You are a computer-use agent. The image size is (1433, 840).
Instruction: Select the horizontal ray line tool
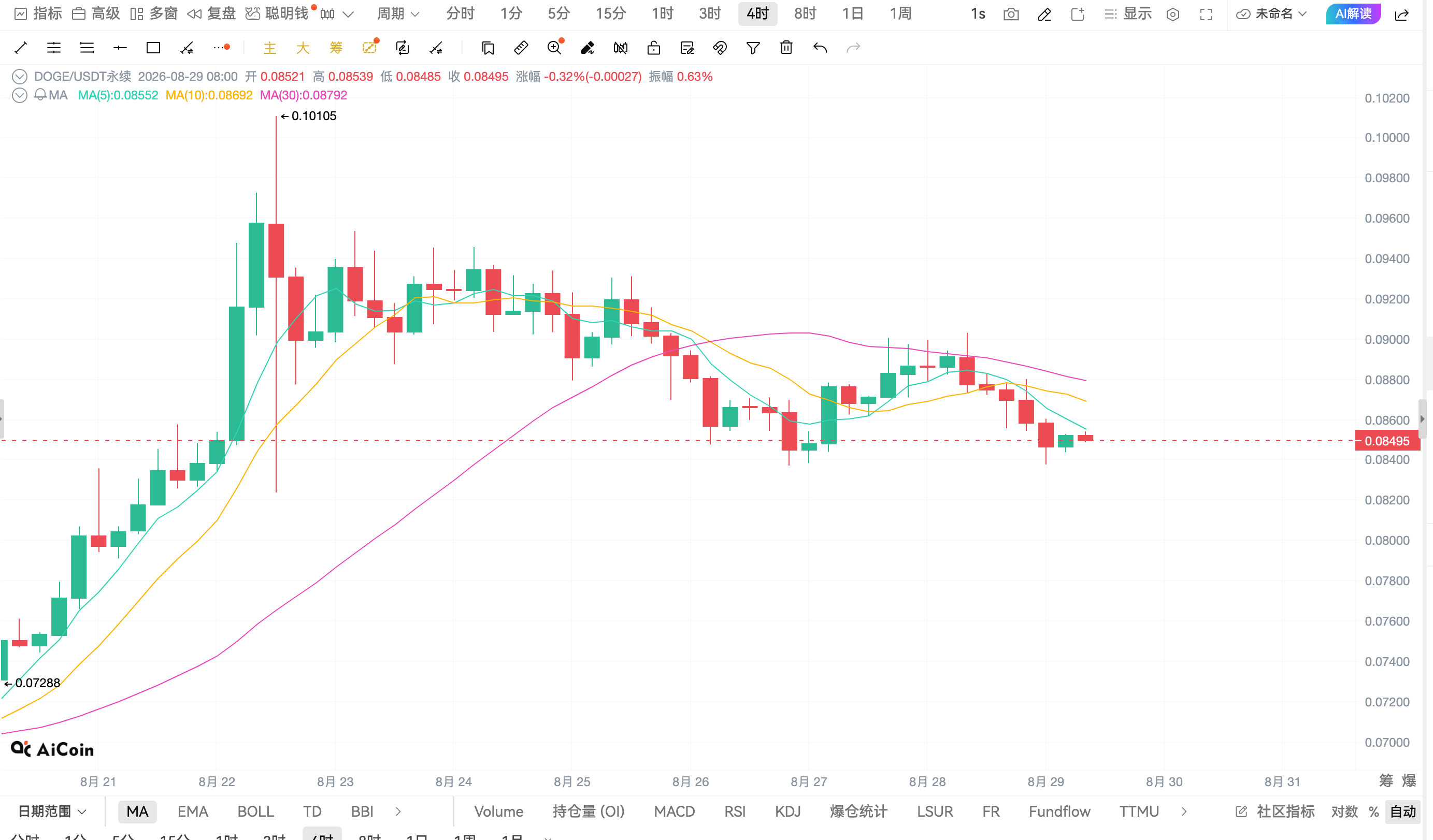120,48
